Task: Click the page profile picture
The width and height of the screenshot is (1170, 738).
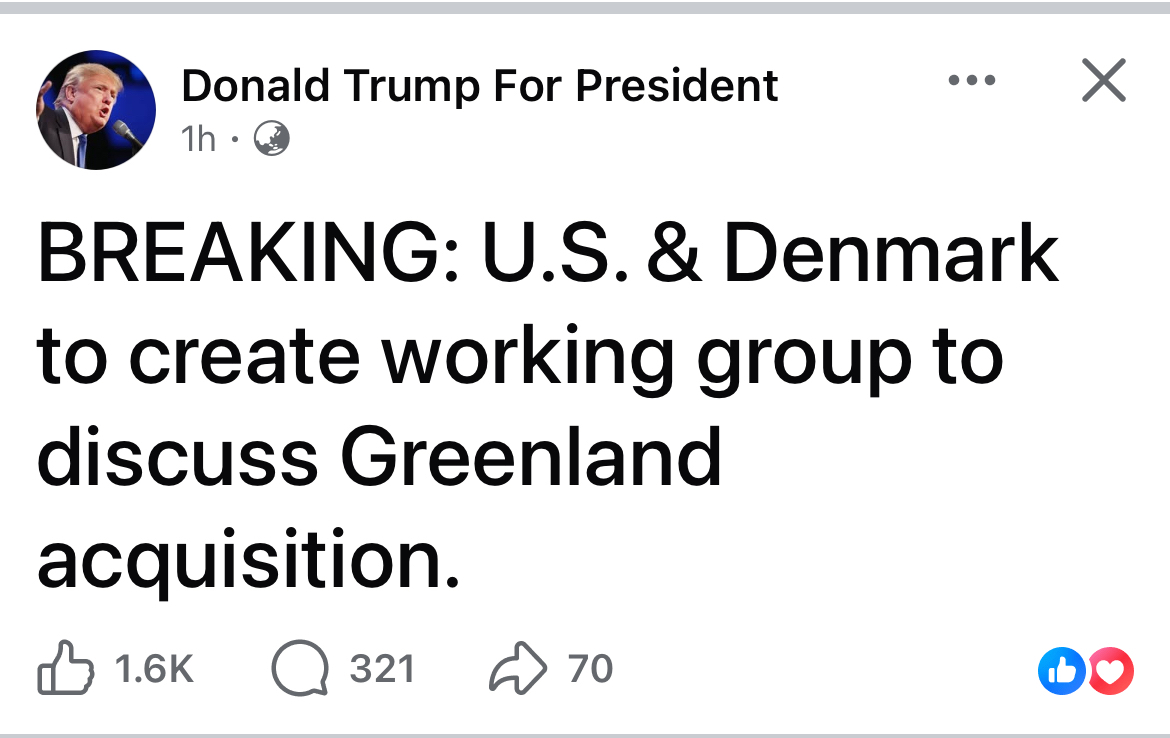Action: pos(96,110)
